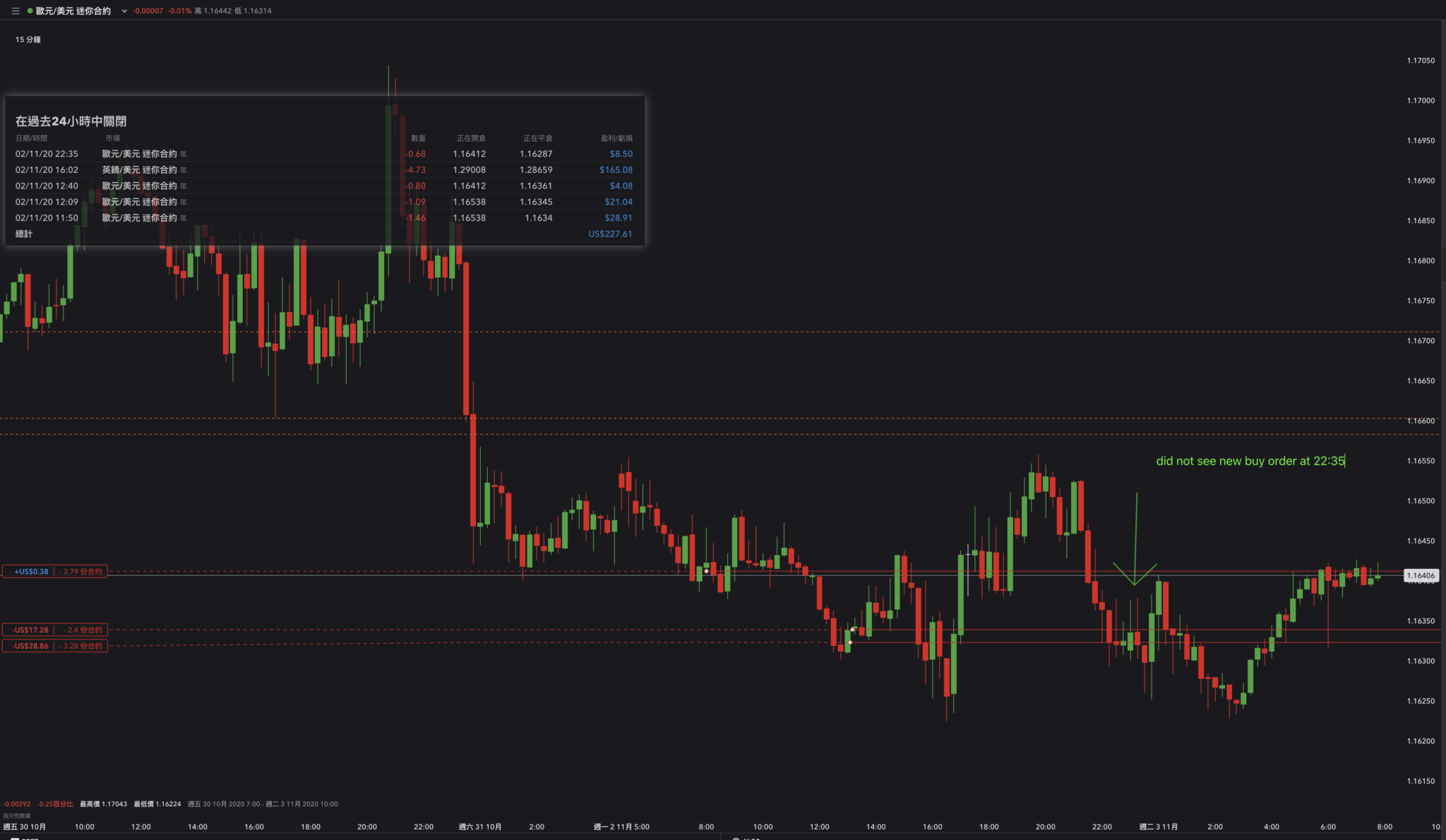Click the green buy order annotation text
Image resolution: width=1446 pixels, height=840 pixels.
[1250, 461]
